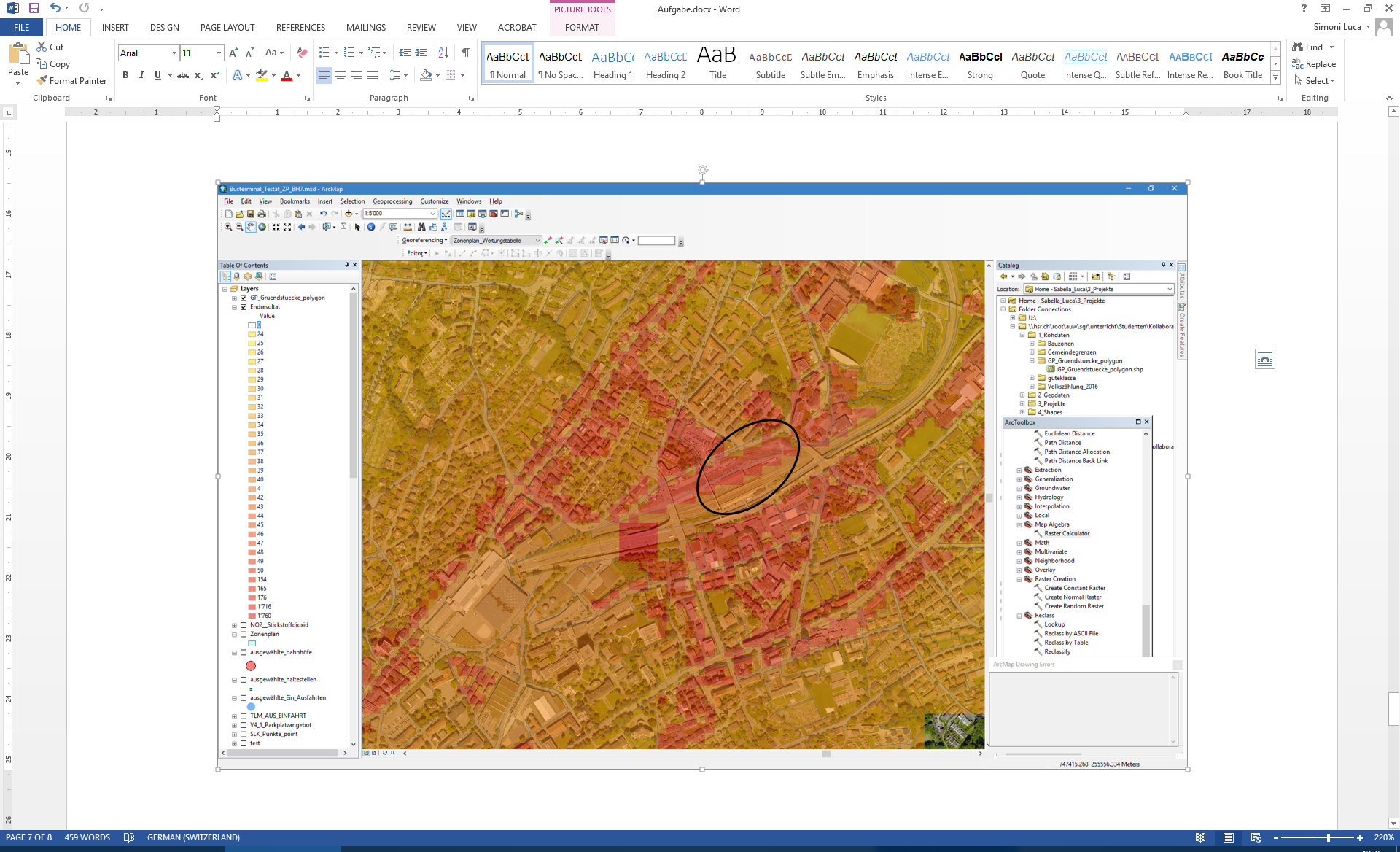The image size is (1400, 852).
Task: Click the Show/Hide paragraph marks icon
Action: pyautogui.click(x=465, y=53)
